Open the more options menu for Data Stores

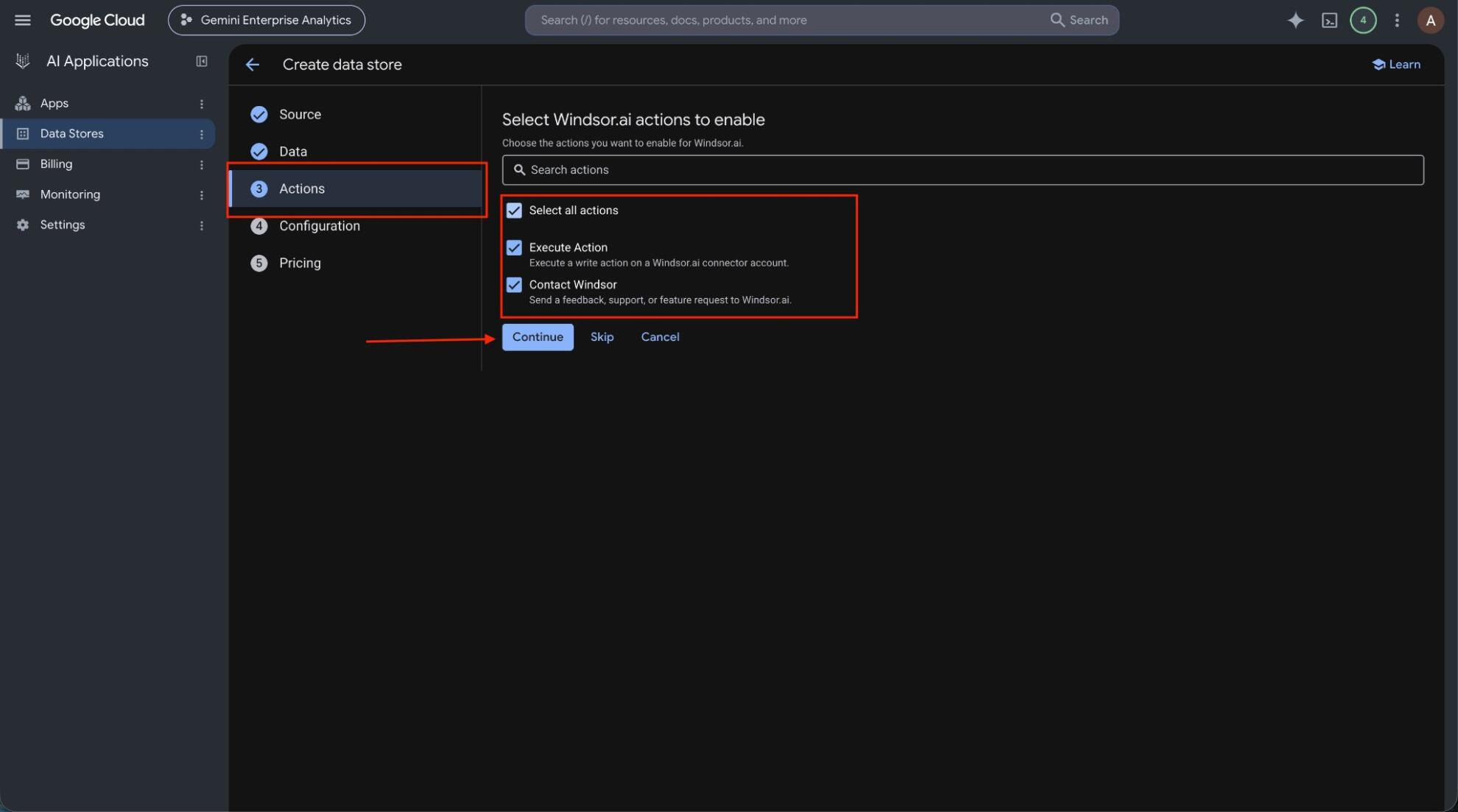202,134
